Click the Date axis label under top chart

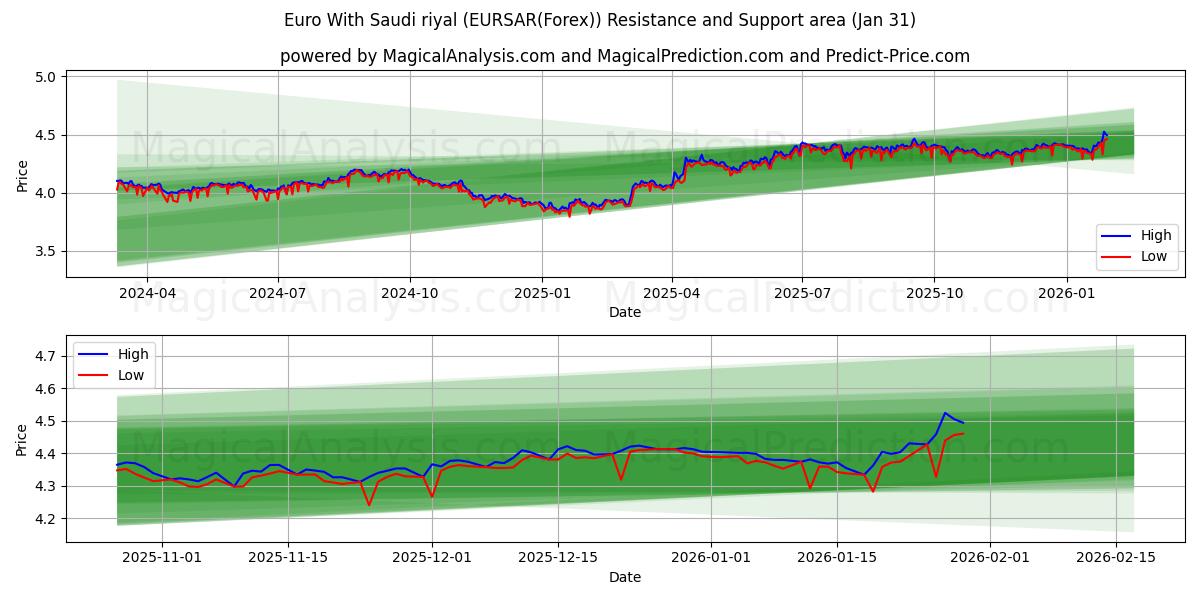coord(623,313)
